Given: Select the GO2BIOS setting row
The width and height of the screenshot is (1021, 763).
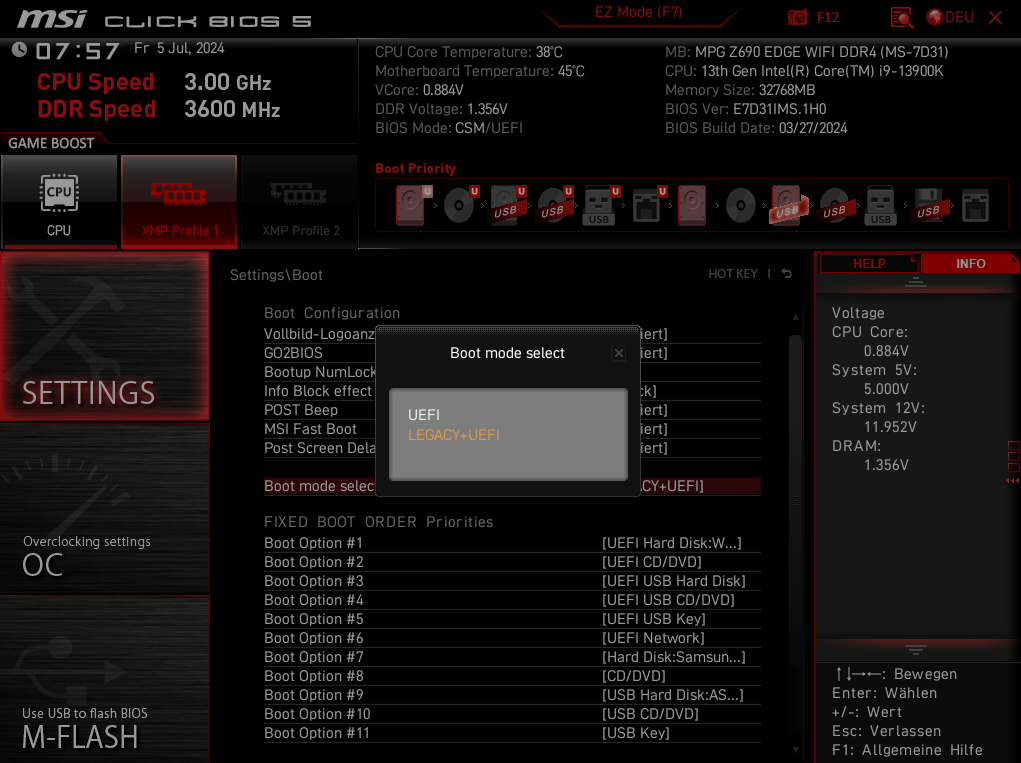Looking at the screenshot, I should pyautogui.click(x=512, y=353).
